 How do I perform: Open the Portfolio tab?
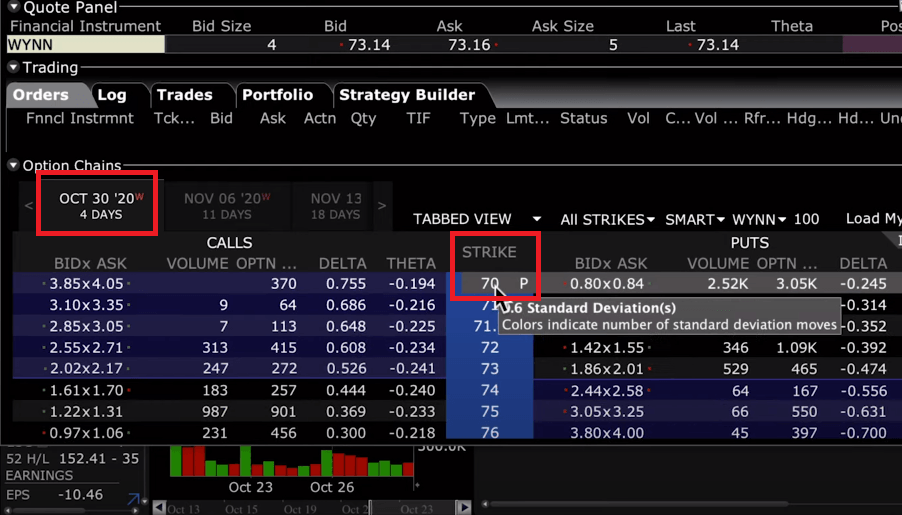click(x=277, y=95)
